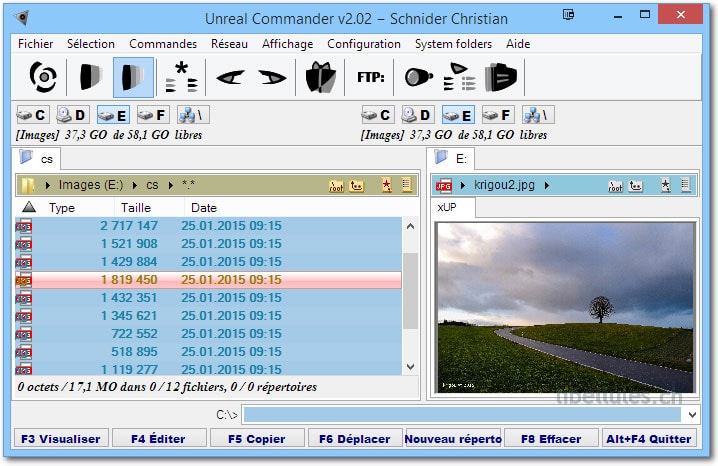Open history list icon in right path bar
Image resolution: width=718 pixels, height=466 pixels.
pos(685,185)
